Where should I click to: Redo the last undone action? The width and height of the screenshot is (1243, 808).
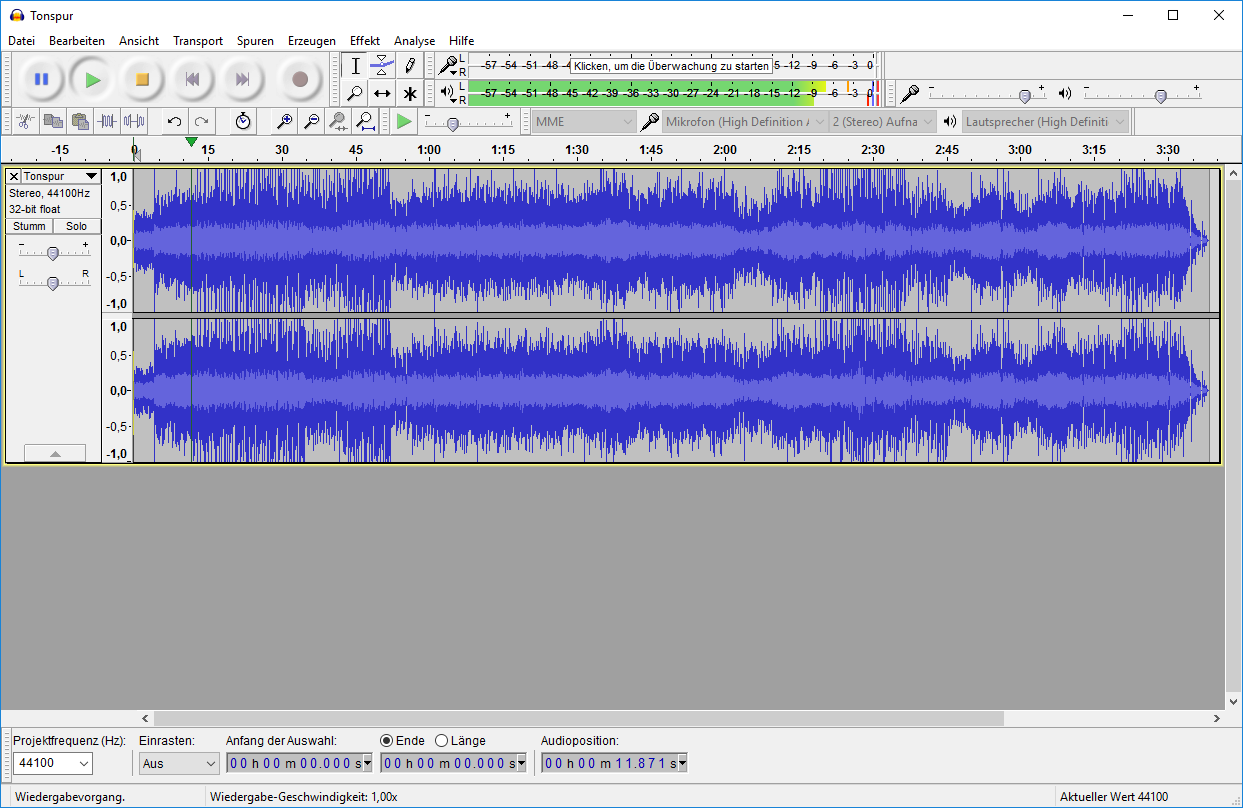201,121
